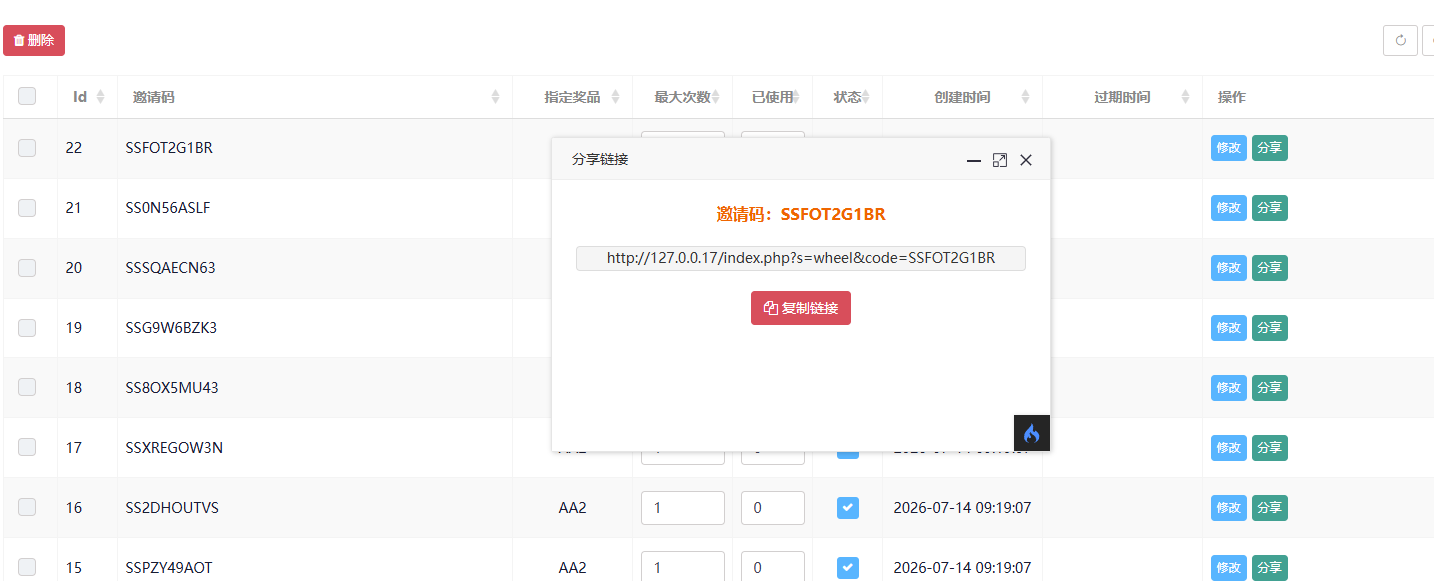Image resolution: width=1434 pixels, height=581 pixels.
Task: Click the red 删除 trash button
Action: tap(34, 41)
